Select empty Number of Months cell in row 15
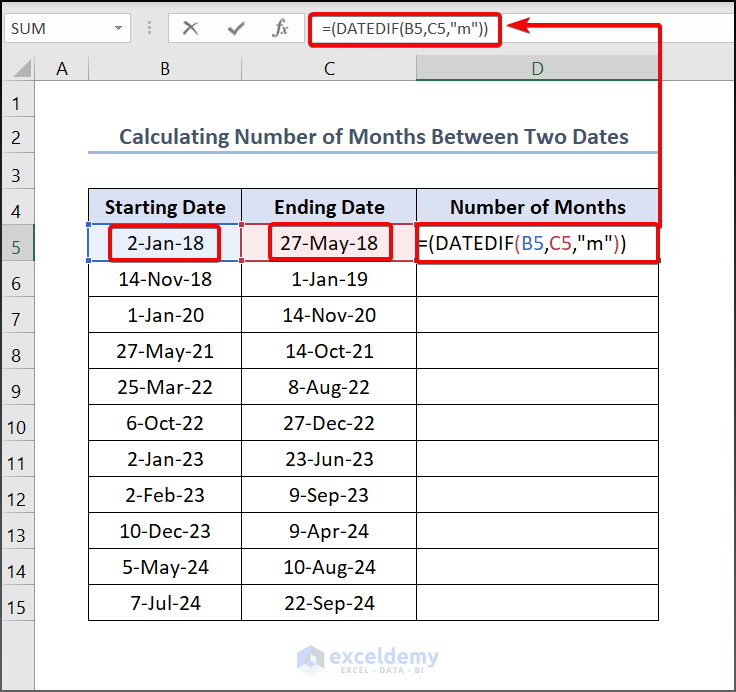Screen dimensions: 736x692 point(537,603)
